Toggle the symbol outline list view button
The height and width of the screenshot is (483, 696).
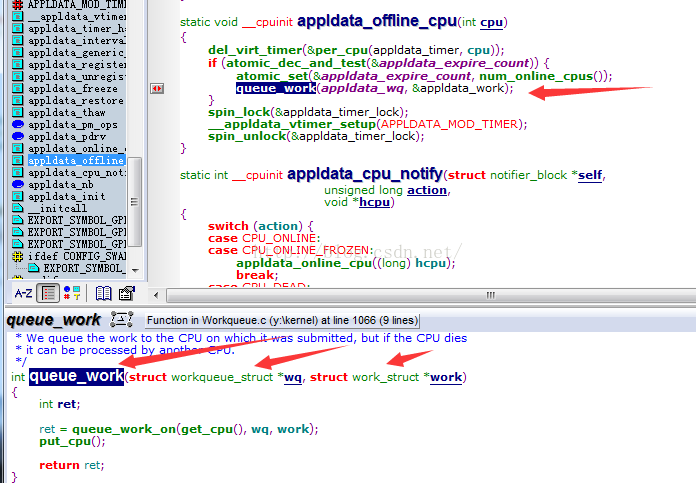tap(48, 293)
